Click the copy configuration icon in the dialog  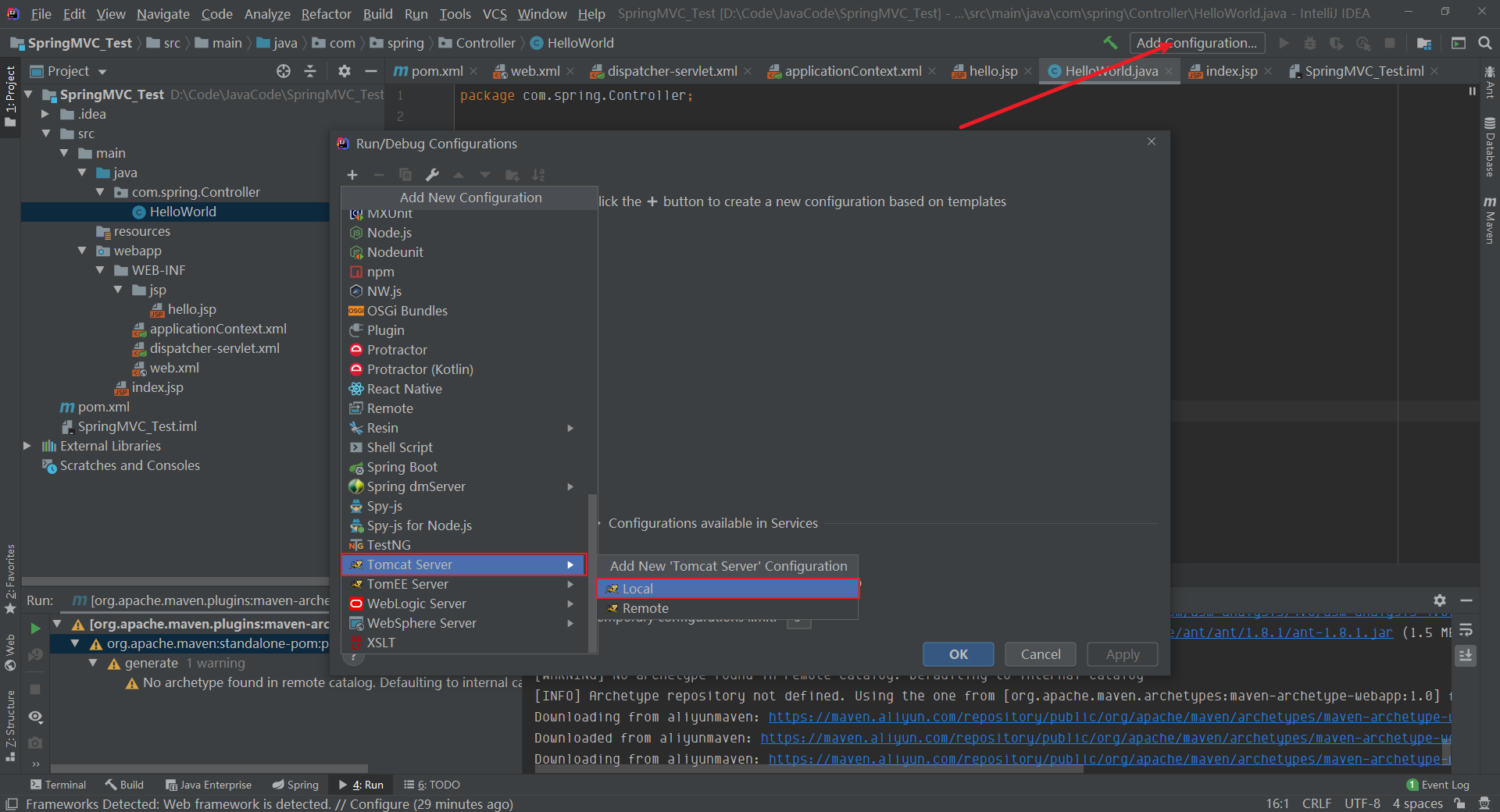[x=405, y=175]
